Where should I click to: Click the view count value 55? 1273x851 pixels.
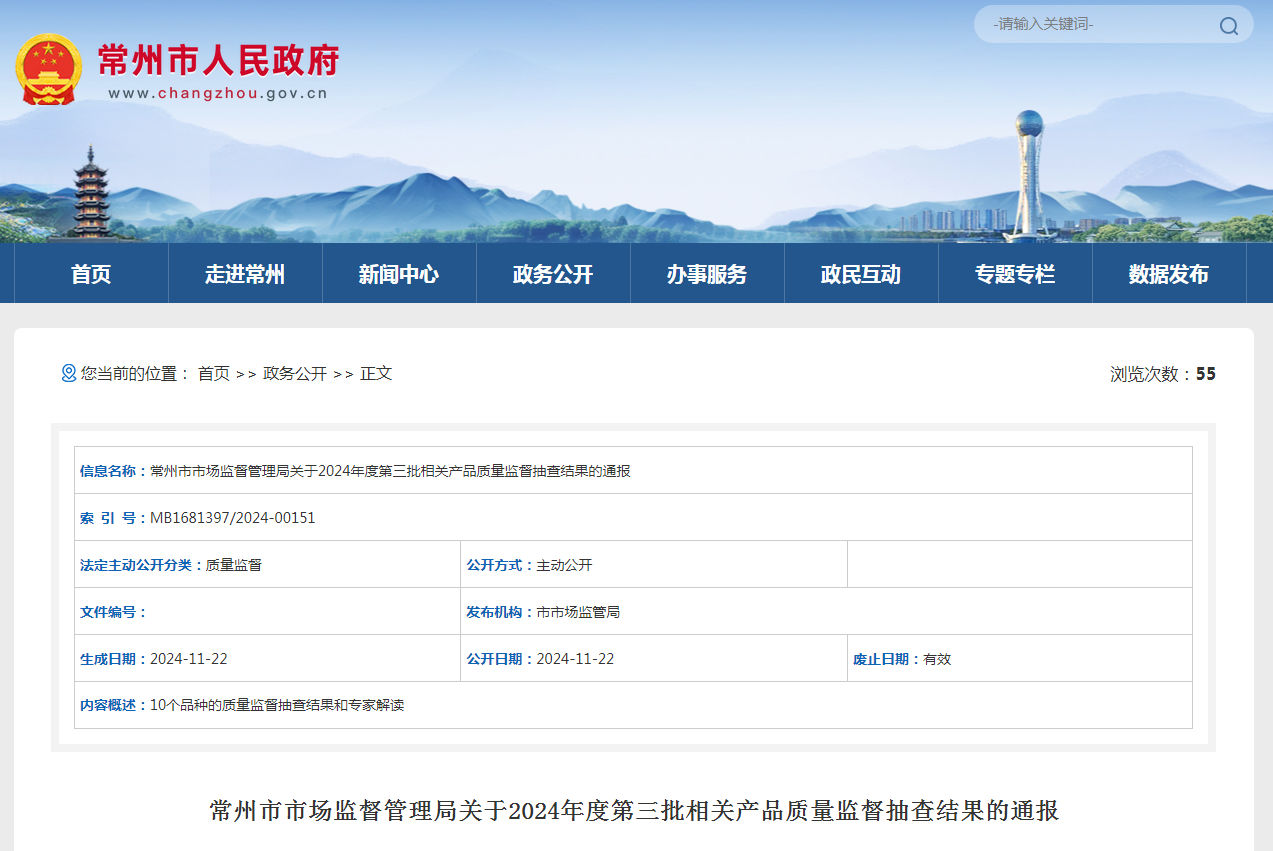point(1206,374)
